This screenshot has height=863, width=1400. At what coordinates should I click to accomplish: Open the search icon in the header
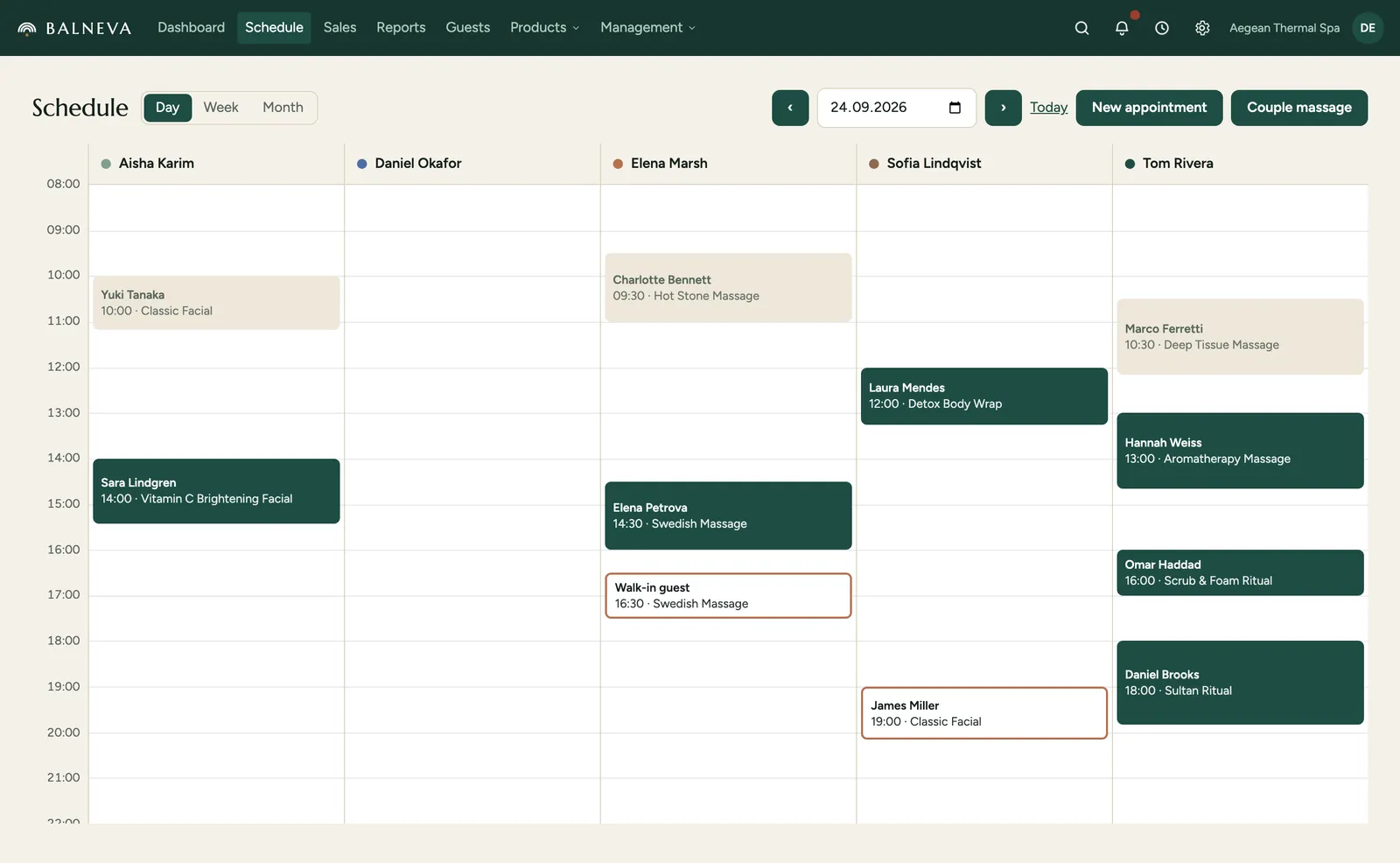(x=1081, y=28)
